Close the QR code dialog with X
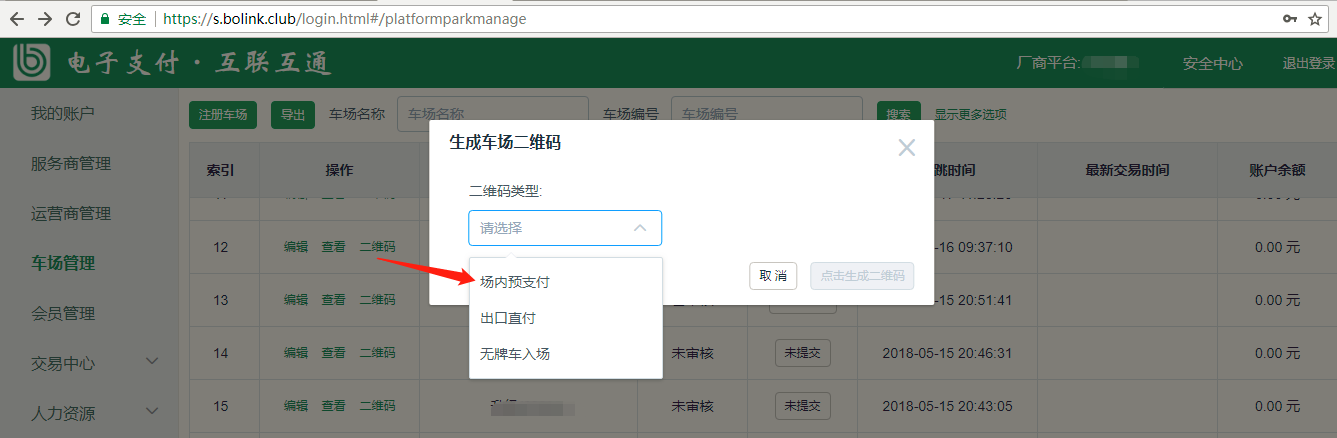The image size is (1337, 438). tap(906, 148)
